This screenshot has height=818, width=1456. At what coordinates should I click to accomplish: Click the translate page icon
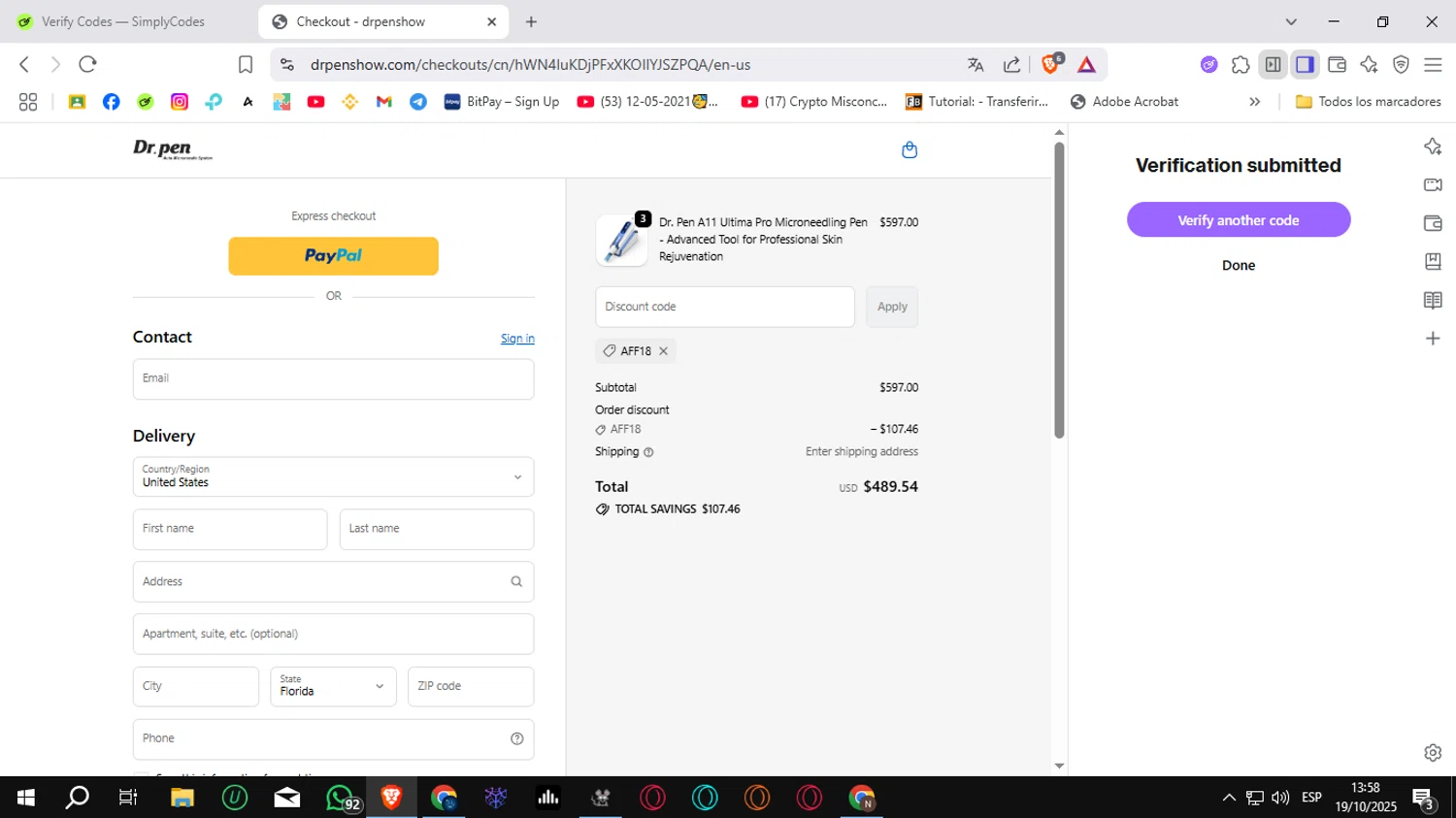(x=976, y=65)
